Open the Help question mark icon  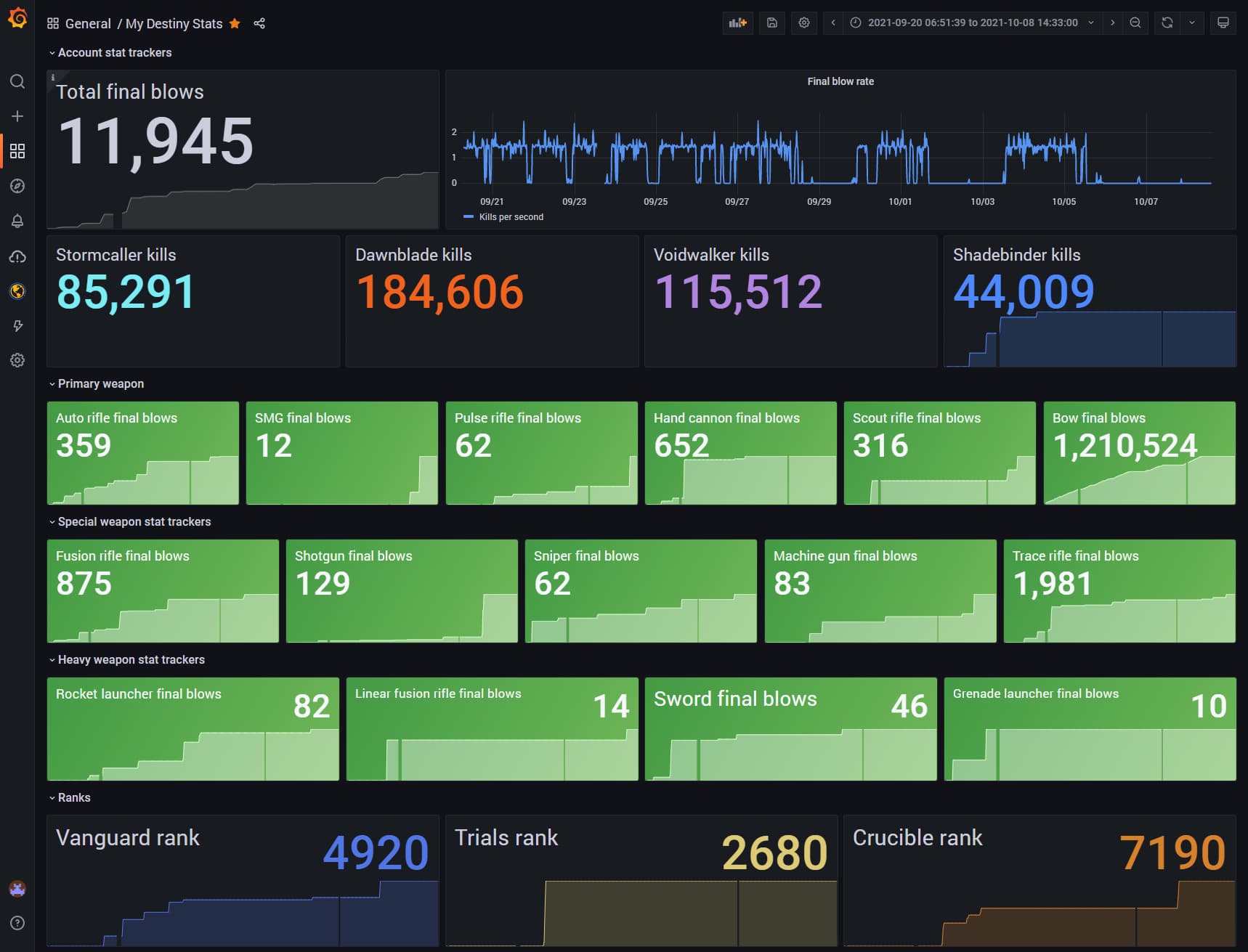coord(17,923)
